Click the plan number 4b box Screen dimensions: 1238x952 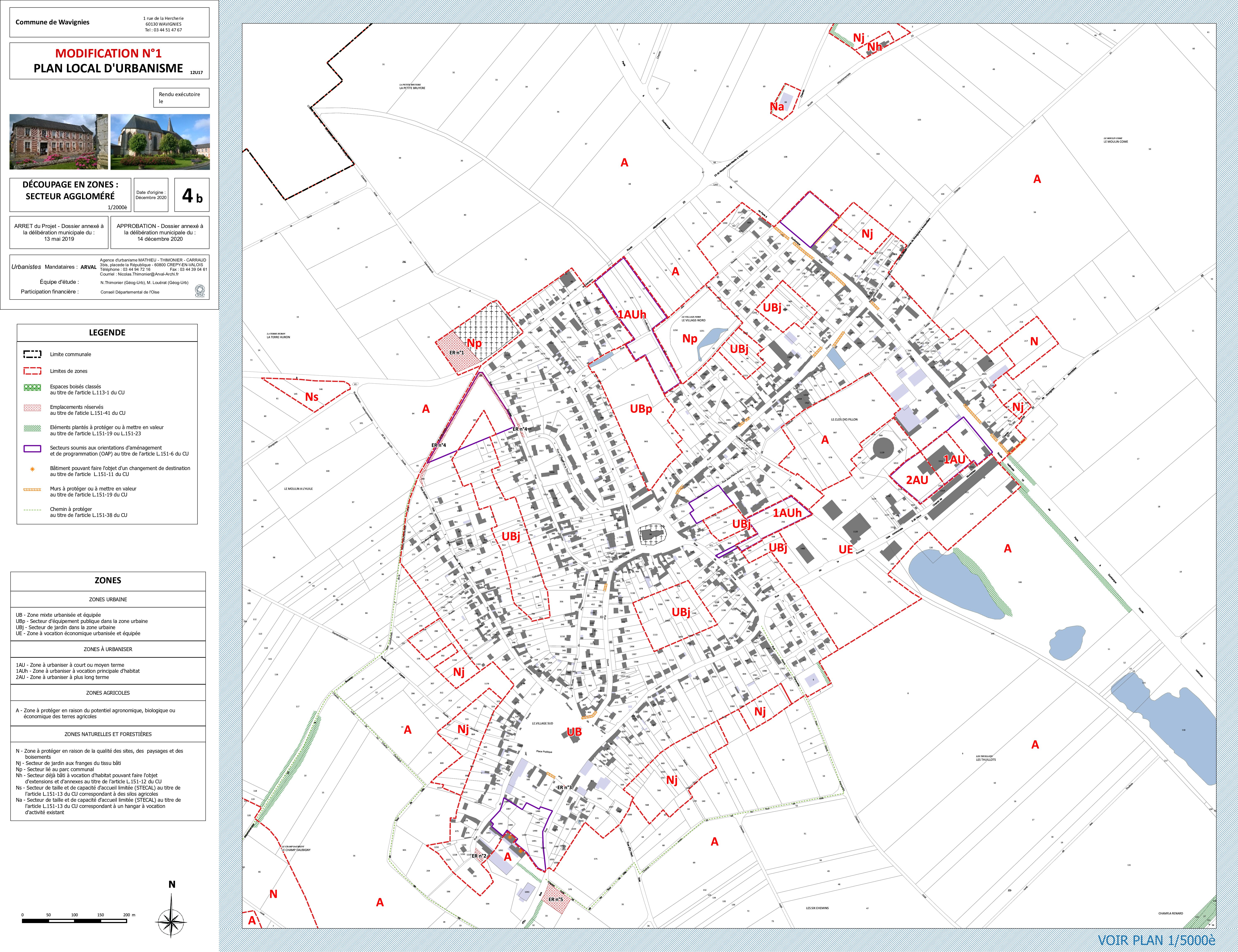pos(192,195)
